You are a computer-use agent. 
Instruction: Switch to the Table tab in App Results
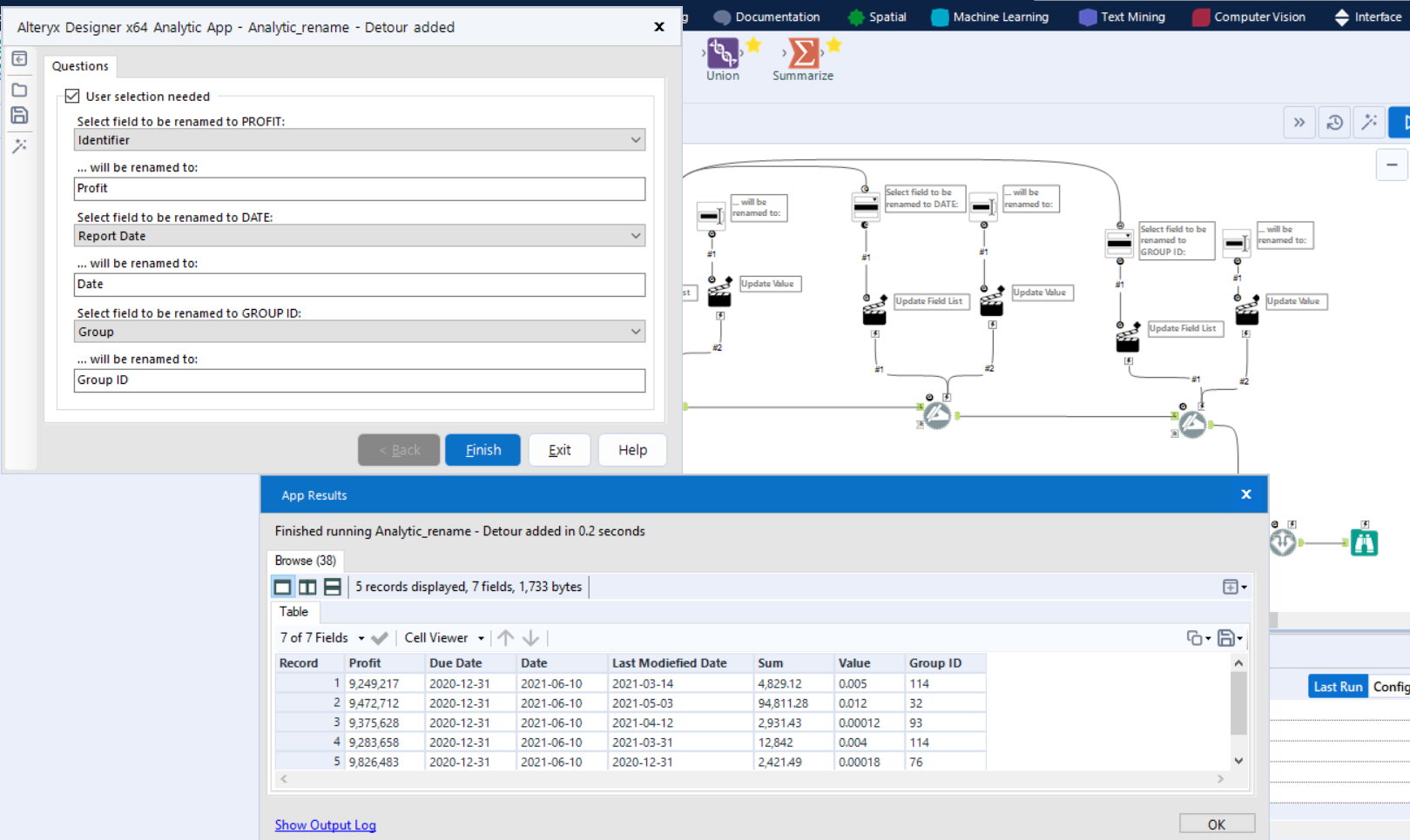point(293,612)
